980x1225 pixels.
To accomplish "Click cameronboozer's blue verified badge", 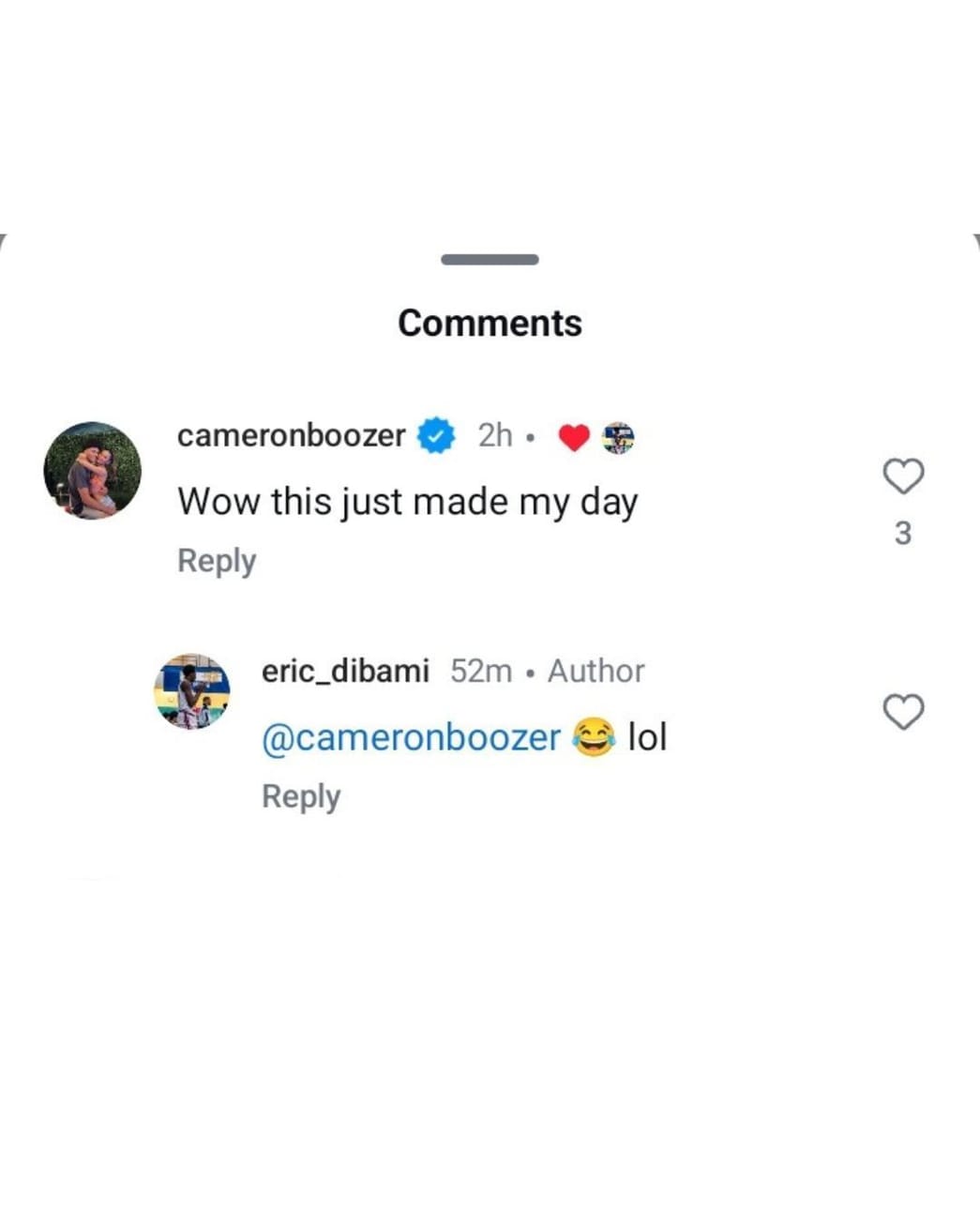I will (x=436, y=435).
